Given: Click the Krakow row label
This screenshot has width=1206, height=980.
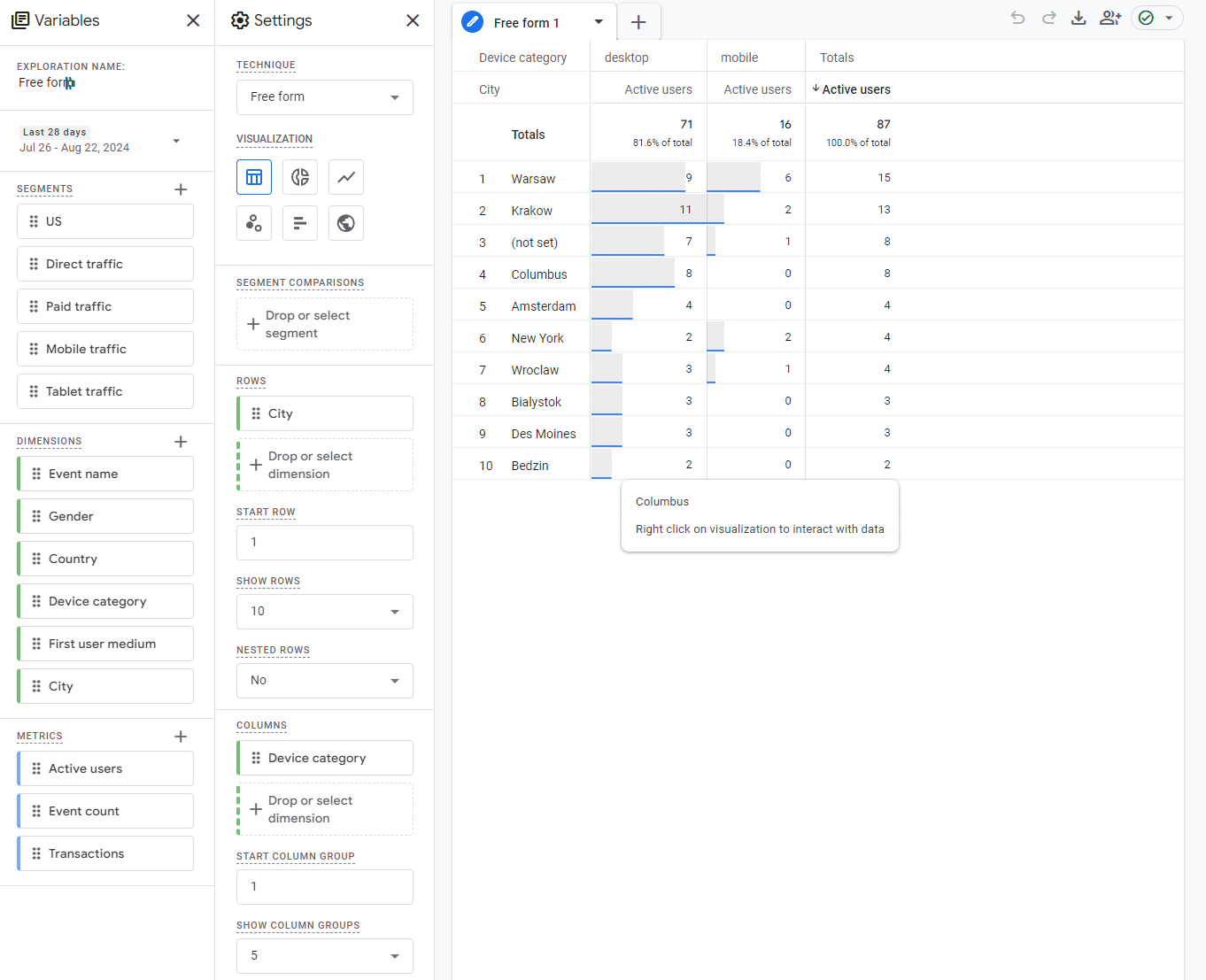Looking at the screenshot, I should coord(531,211).
